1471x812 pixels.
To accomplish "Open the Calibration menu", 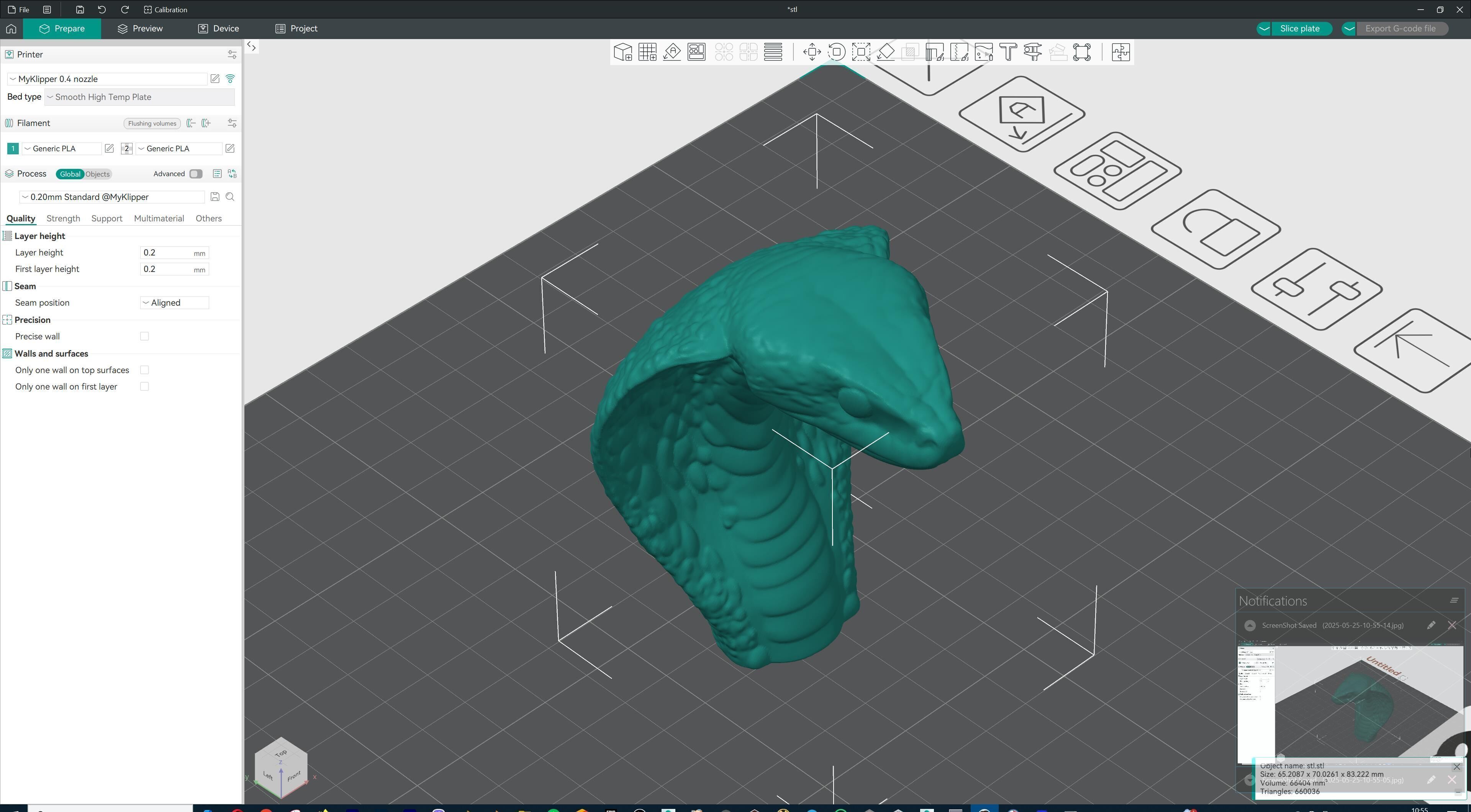I will 165,10.
